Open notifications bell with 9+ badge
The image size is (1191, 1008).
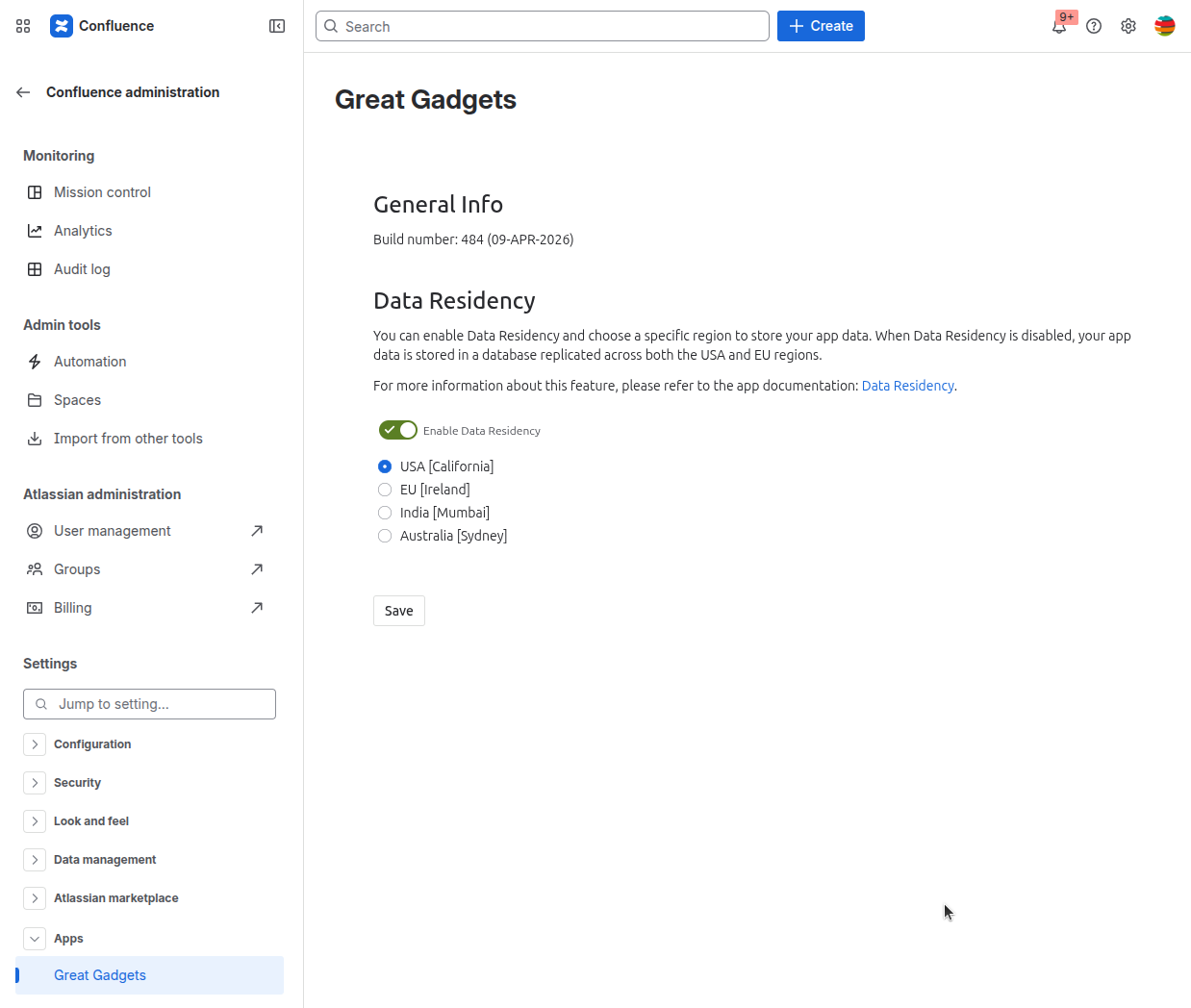click(x=1059, y=26)
